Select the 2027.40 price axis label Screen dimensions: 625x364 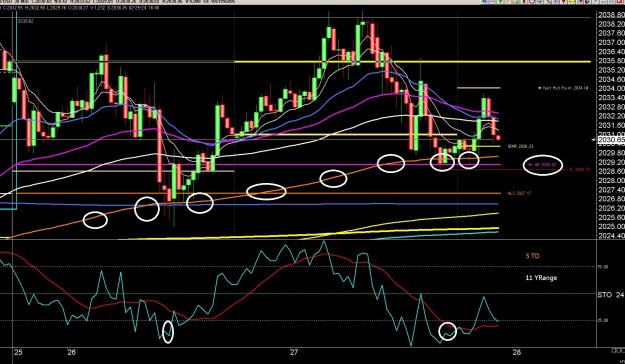[611, 190]
